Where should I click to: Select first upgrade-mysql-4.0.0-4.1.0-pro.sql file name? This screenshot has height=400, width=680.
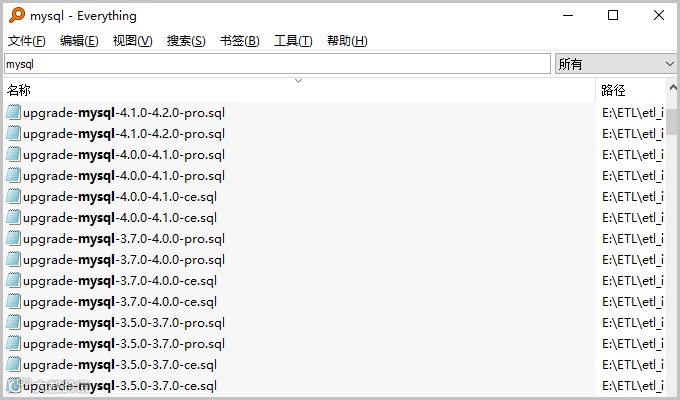pyautogui.click(x=124, y=155)
